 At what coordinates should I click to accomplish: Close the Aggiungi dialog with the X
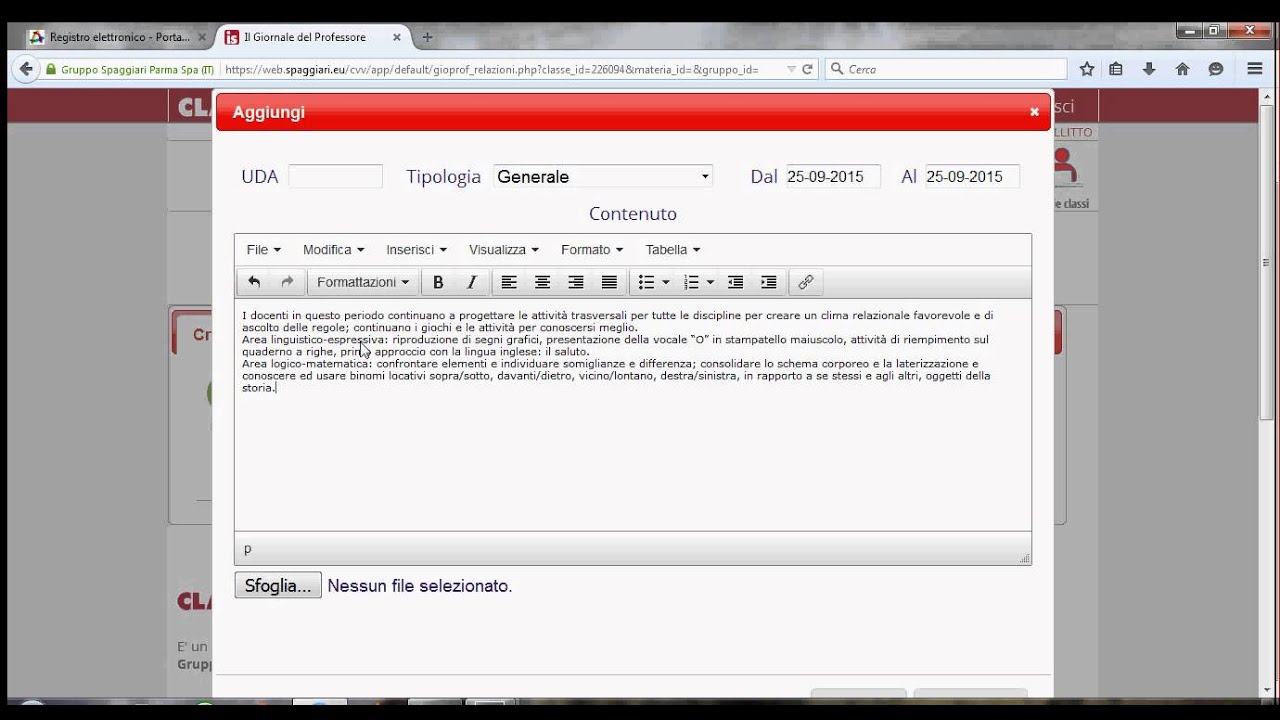1034,112
